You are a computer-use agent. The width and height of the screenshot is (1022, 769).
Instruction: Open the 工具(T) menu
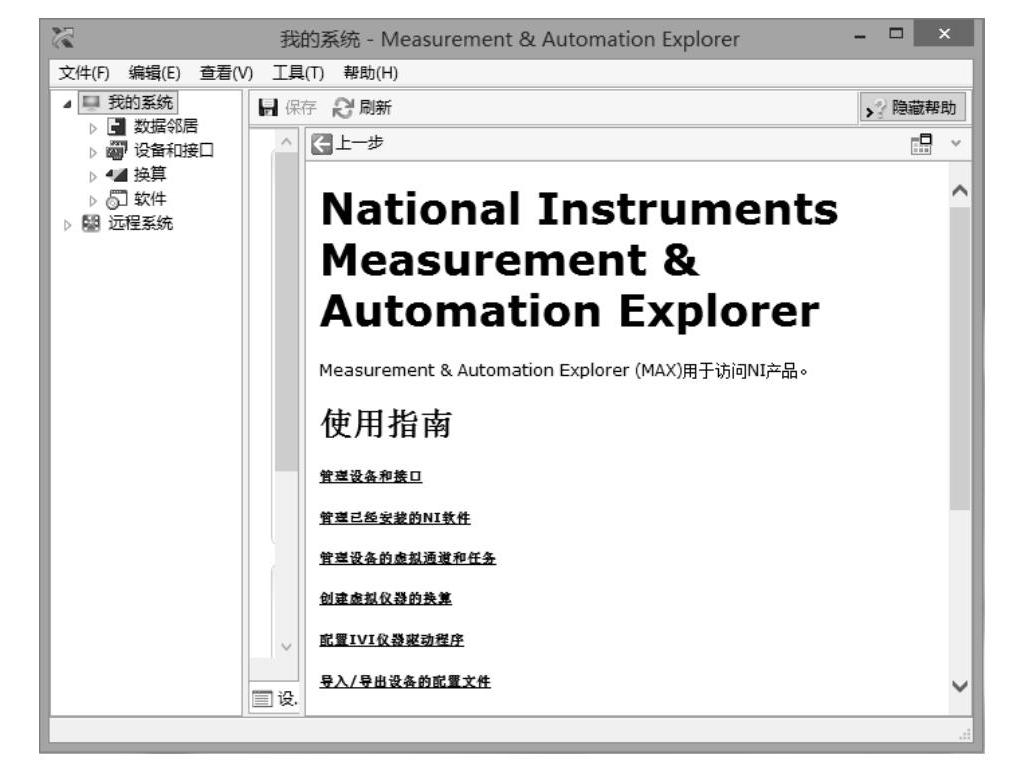(x=297, y=73)
